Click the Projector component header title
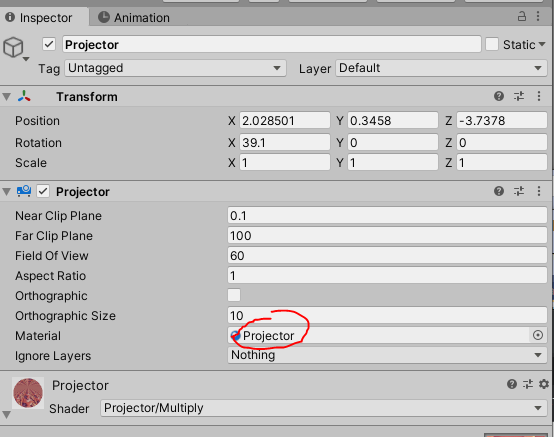 [83, 191]
